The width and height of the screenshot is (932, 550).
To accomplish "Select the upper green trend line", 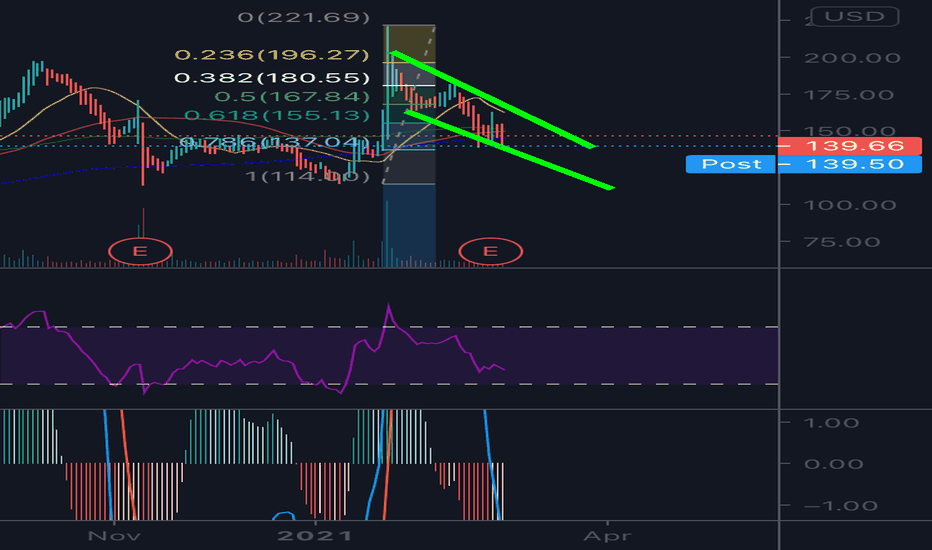I will click(492, 99).
